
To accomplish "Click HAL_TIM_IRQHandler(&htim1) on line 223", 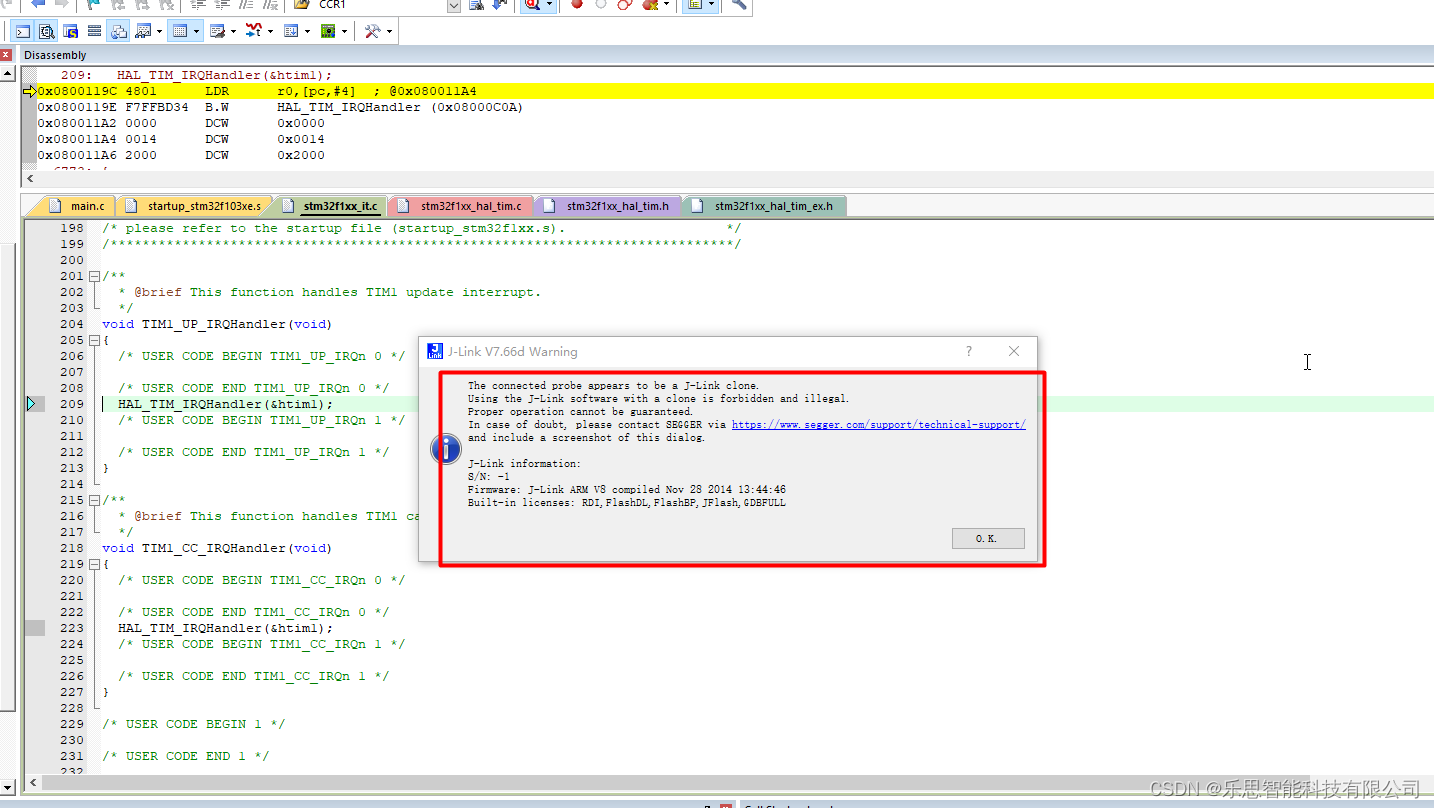I will pos(225,628).
